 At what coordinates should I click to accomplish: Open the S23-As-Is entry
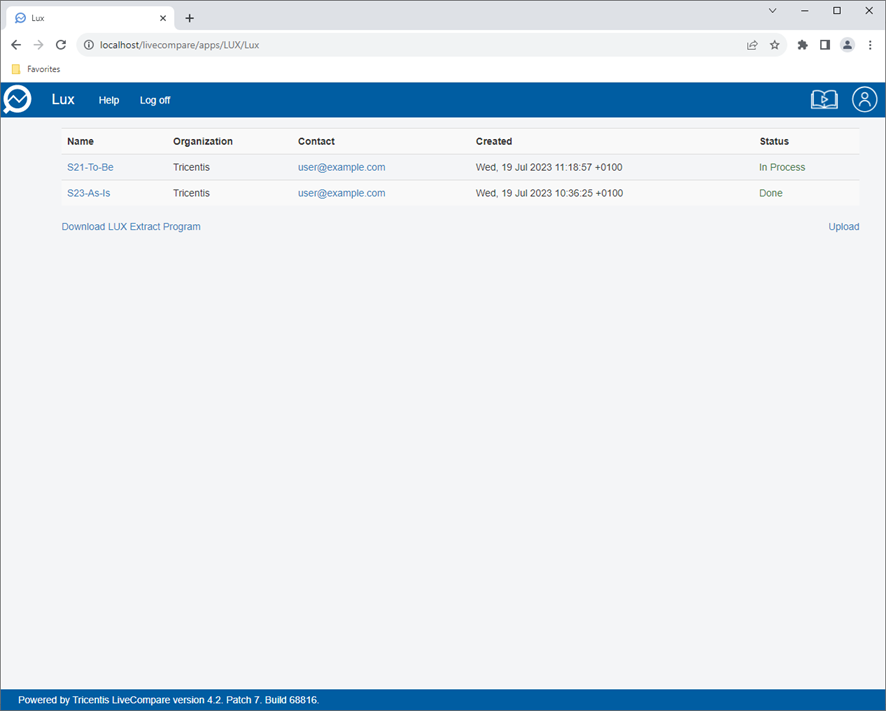pyautogui.click(x=89, y=193)
